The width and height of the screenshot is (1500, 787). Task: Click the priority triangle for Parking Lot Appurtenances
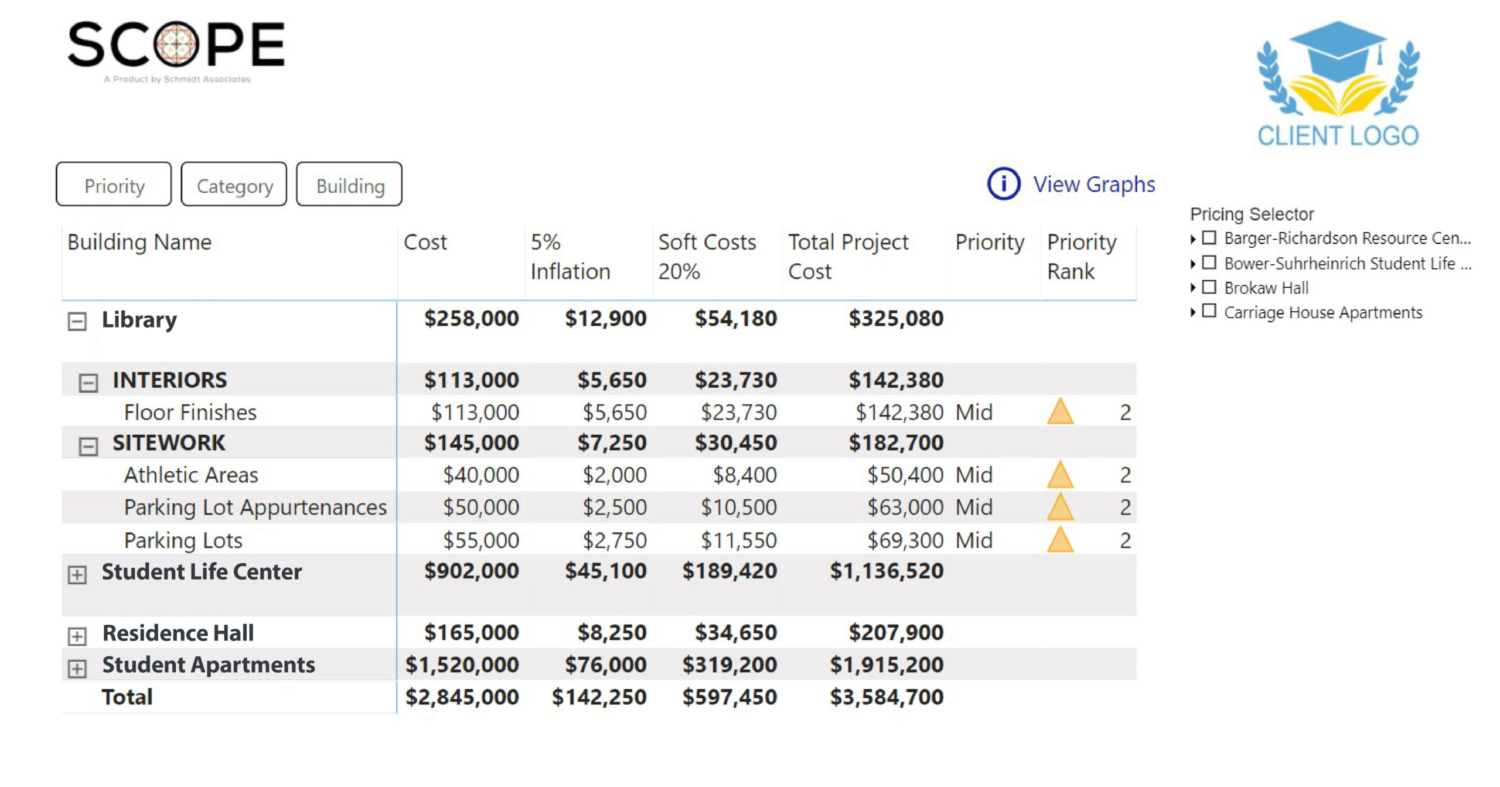tap(1060, 507)
